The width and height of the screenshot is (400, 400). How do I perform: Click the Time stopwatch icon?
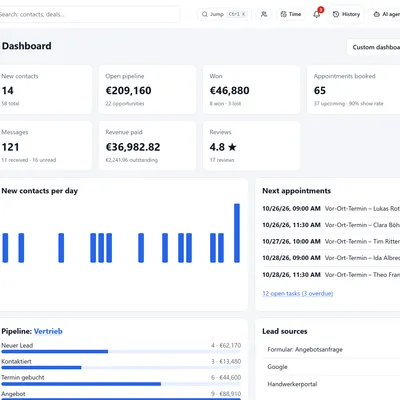(283, 14)
